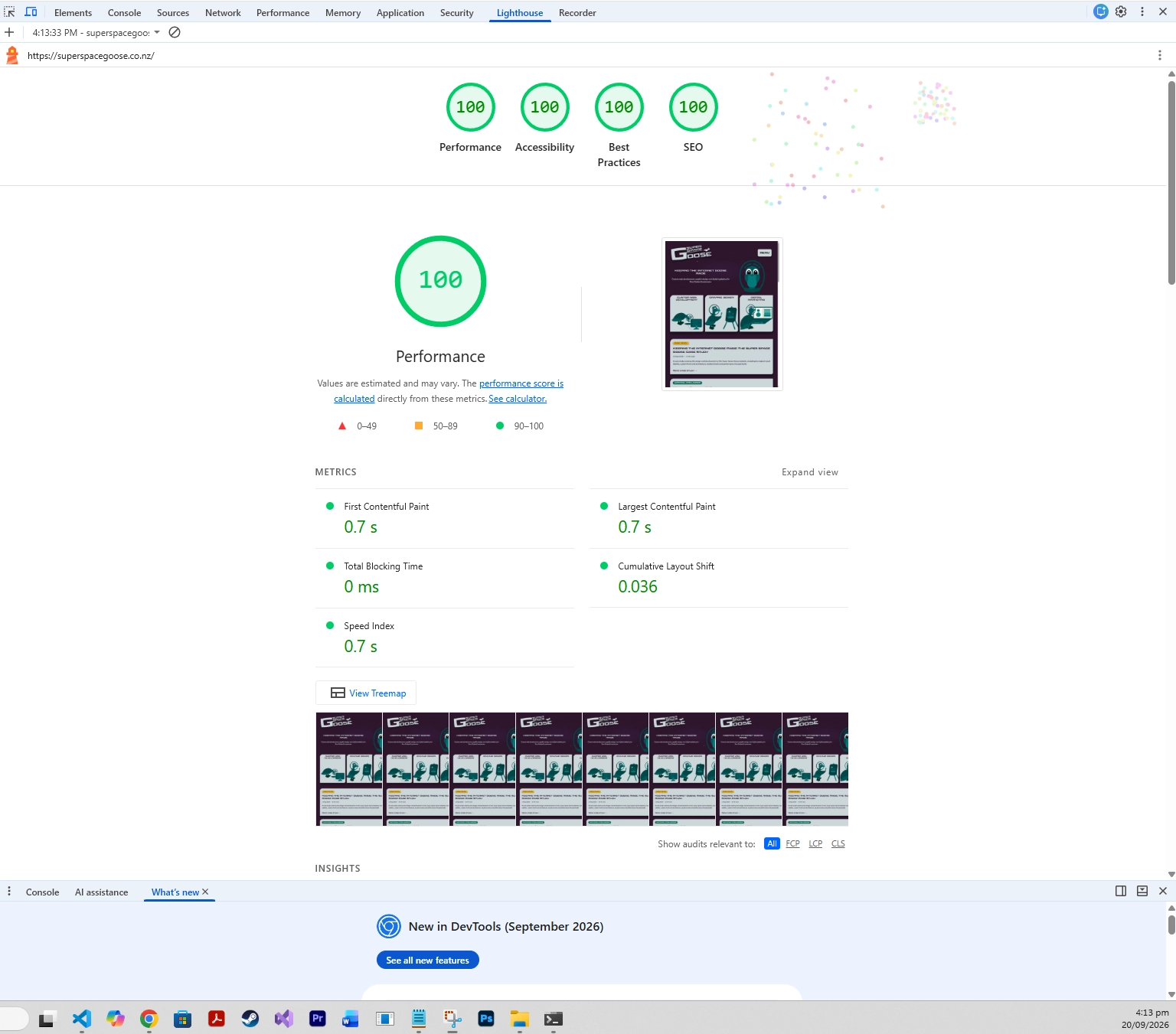Open the drawer's three-dot more tools menu
The width and height of the screenshot is (1176, 1034).
coord(9,892)
